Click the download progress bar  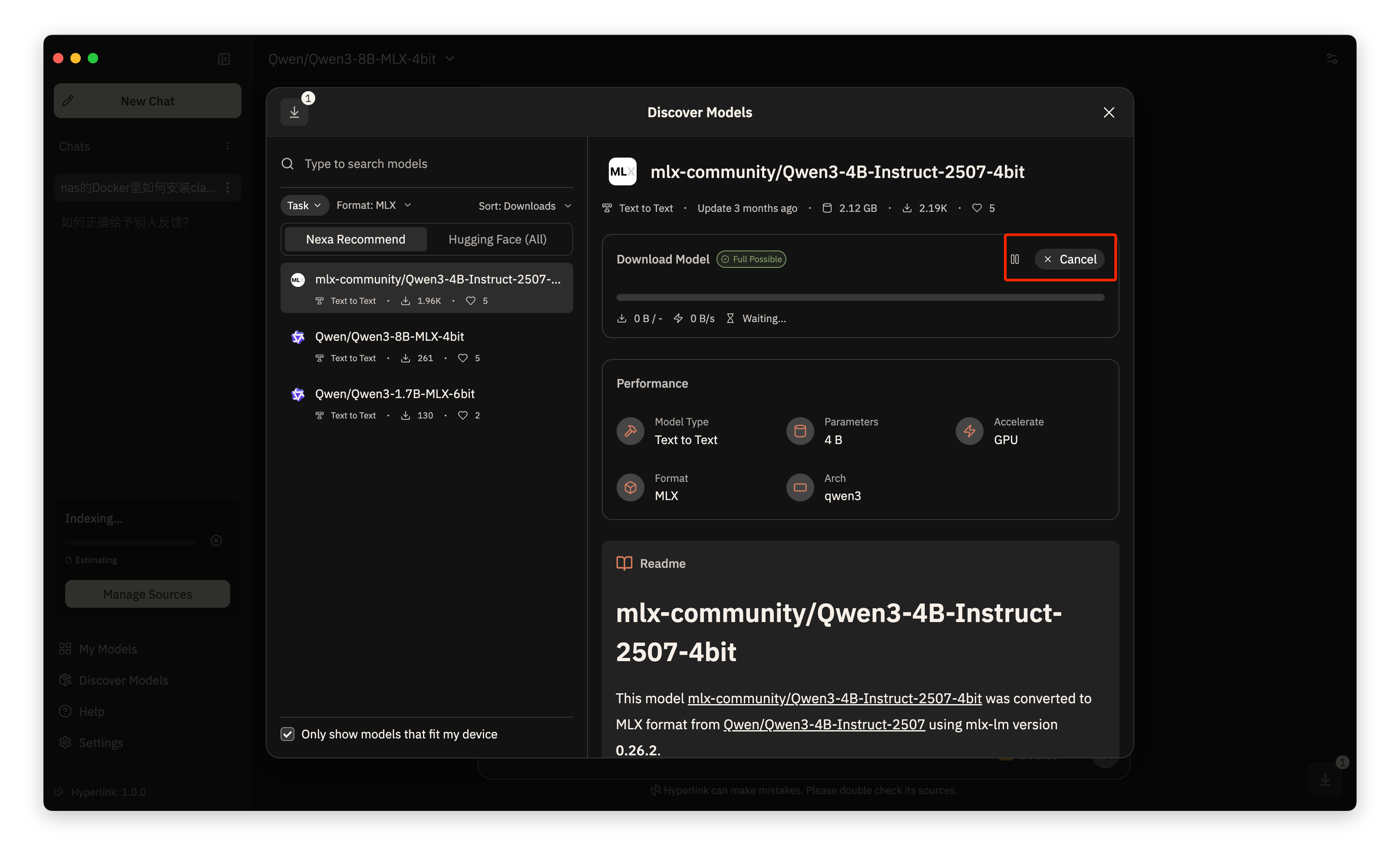(x=860, y=297)
